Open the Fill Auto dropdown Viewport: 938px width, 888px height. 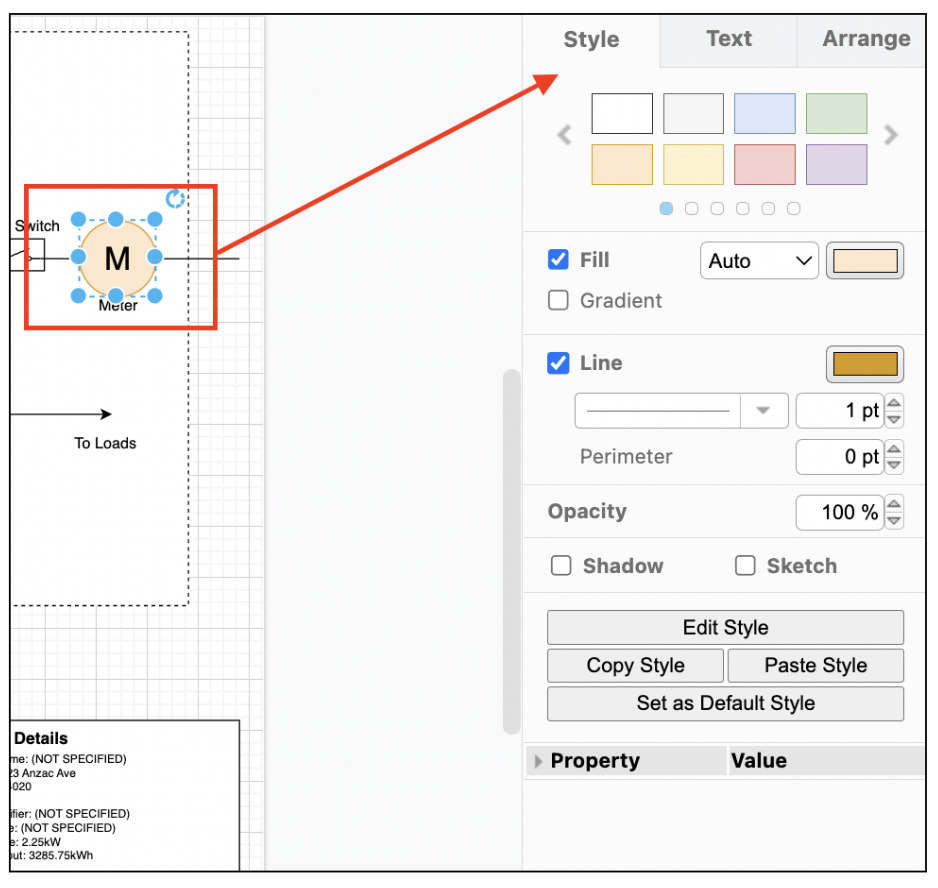tap(759, 260)
